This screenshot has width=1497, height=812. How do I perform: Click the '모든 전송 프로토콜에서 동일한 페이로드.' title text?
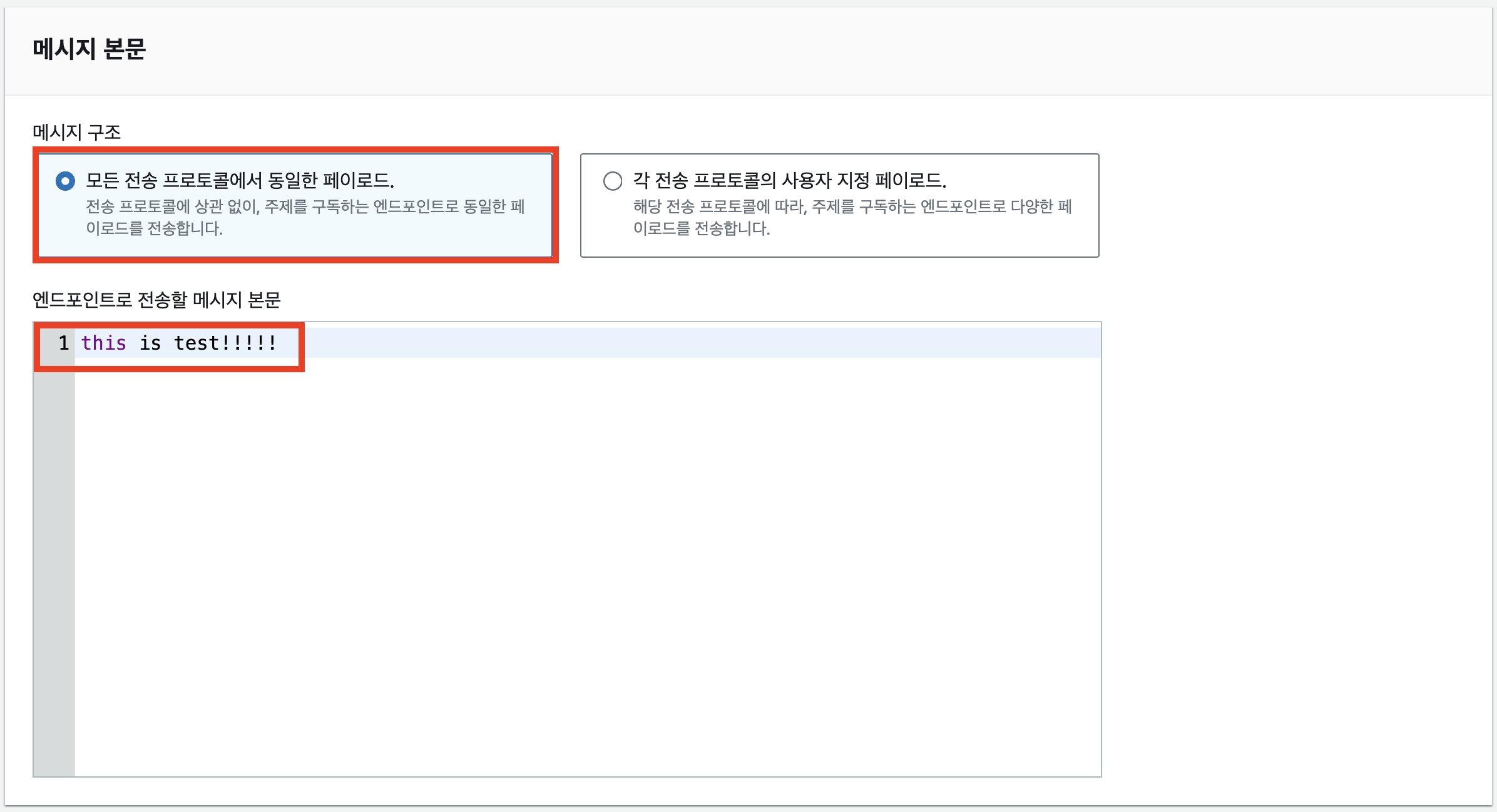pyautogui.click(x=240, y=181)
